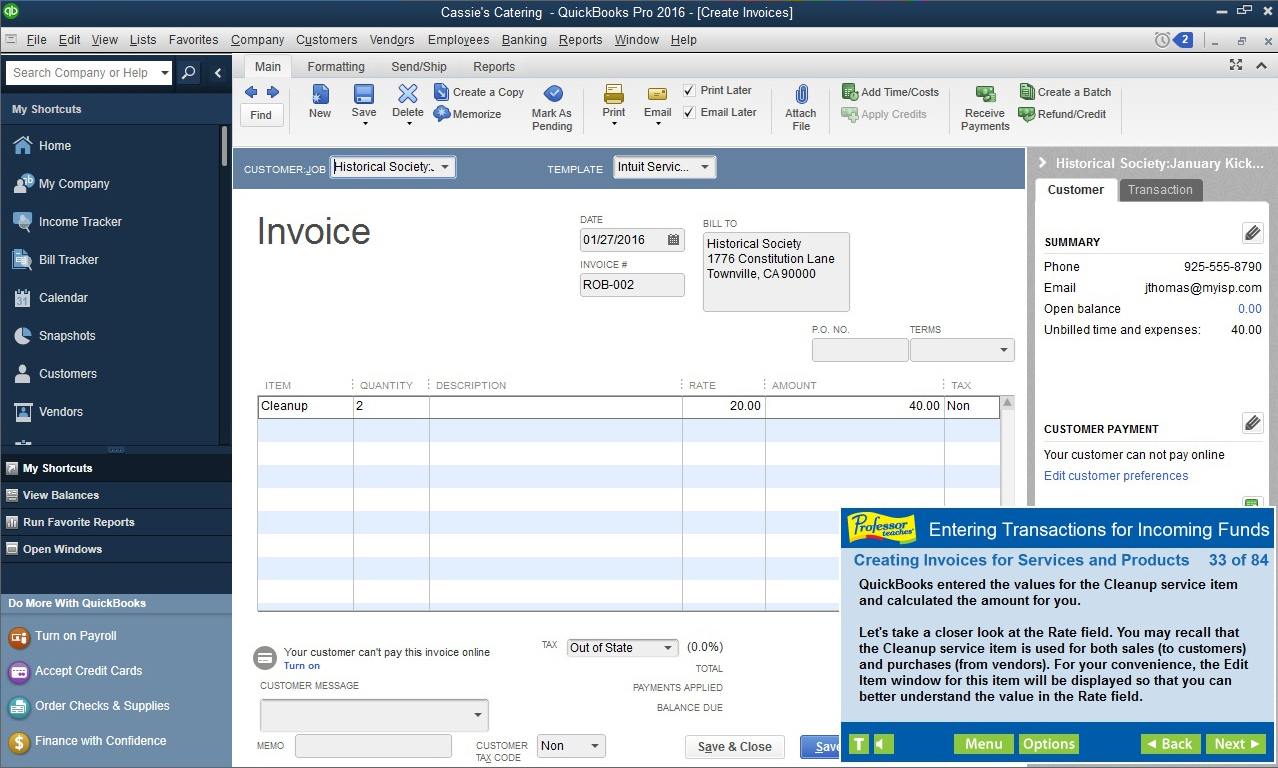
Task: Select the Mark As Pending icon
Action: coord(551,104)
